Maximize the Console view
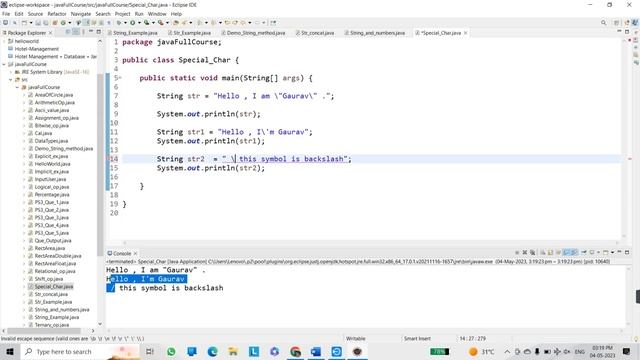 tap(627, 253)
